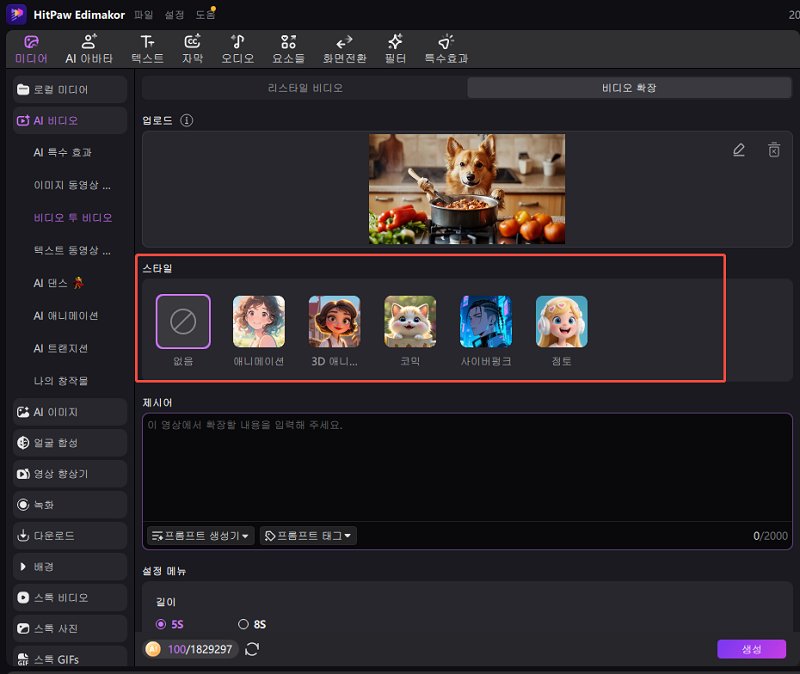Open the 자막 subtitles tool
The image size is (800, 674).
[192, 49]
